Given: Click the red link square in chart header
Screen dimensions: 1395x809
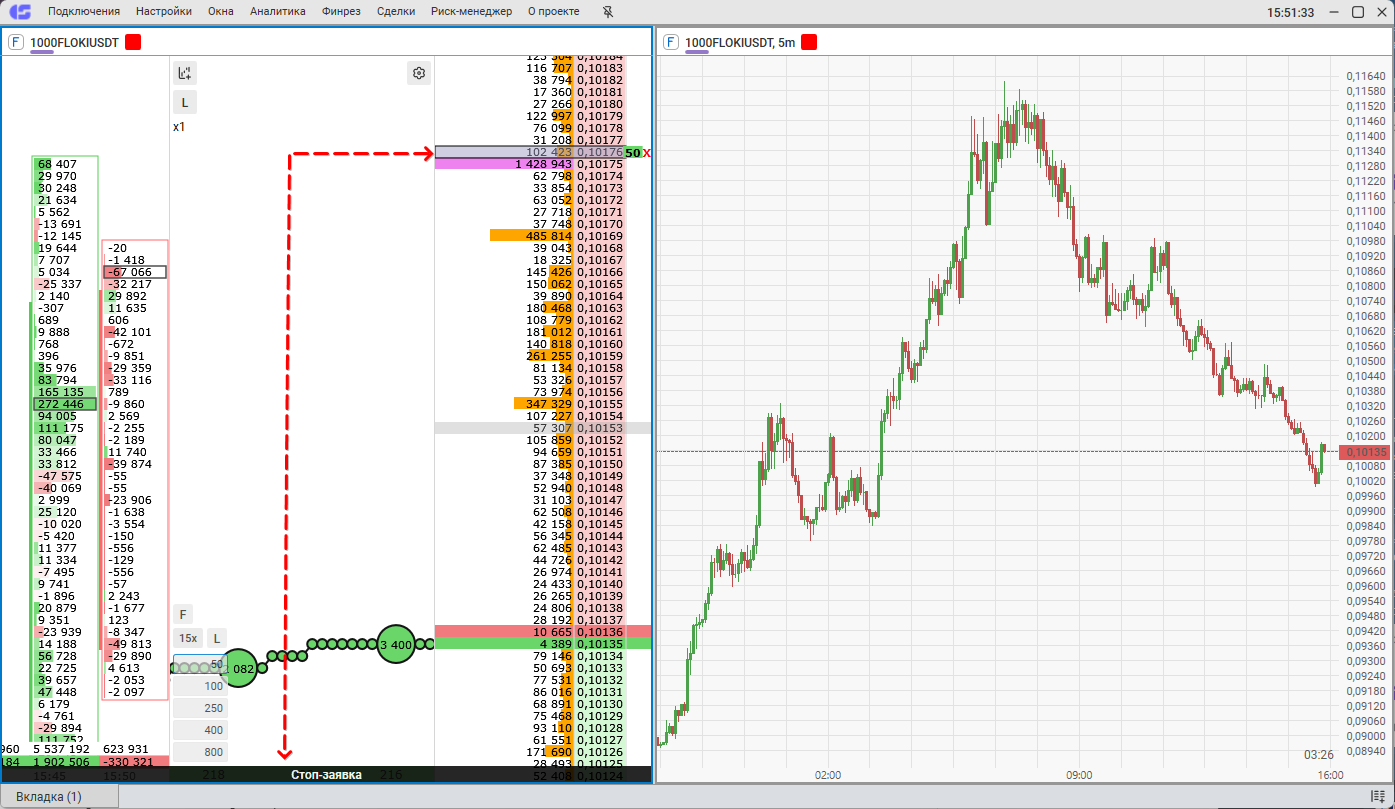Looking at the screenshot, I should (x=809, y=42).
